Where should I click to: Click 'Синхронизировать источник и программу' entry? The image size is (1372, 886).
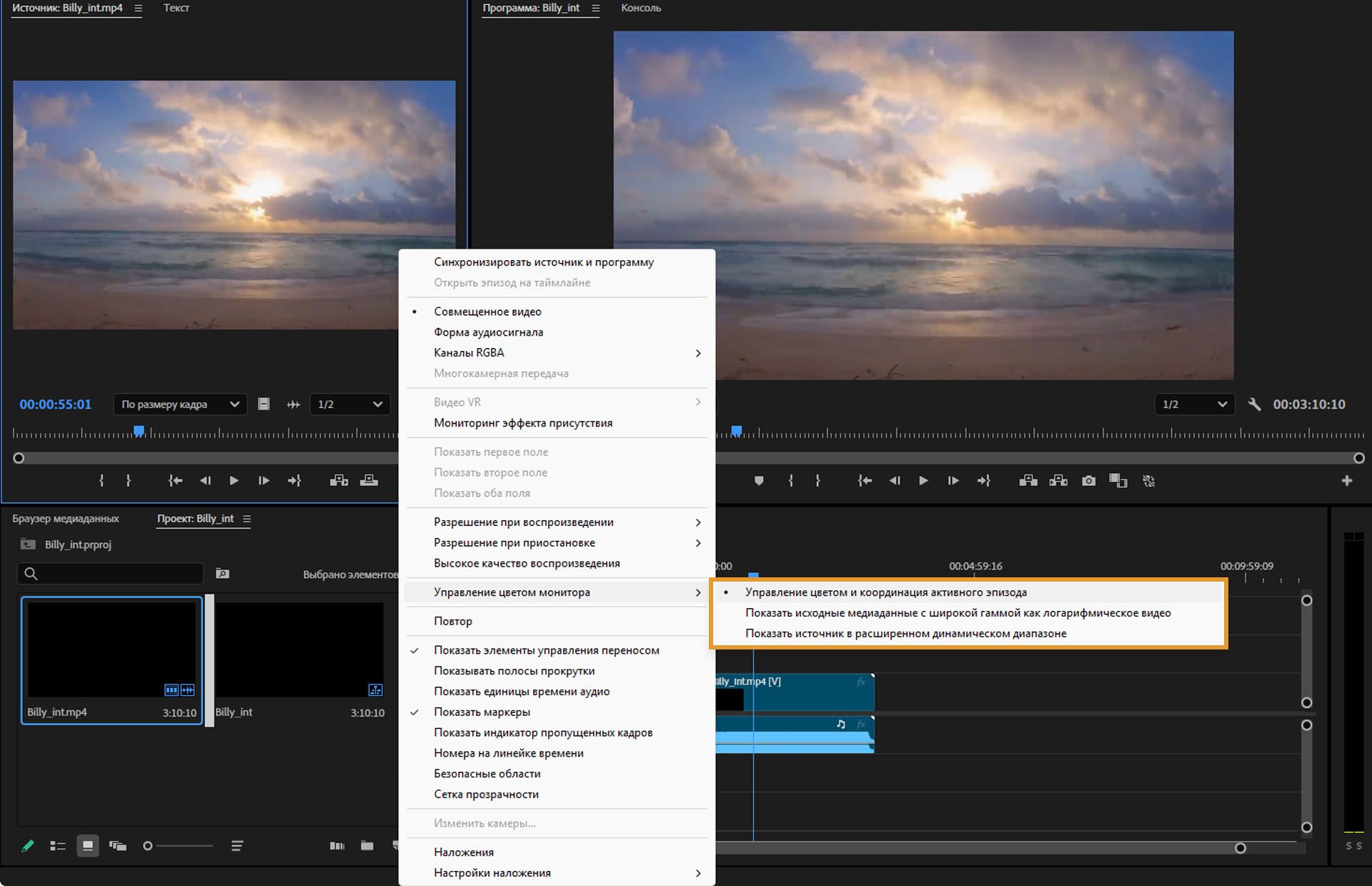543,262
